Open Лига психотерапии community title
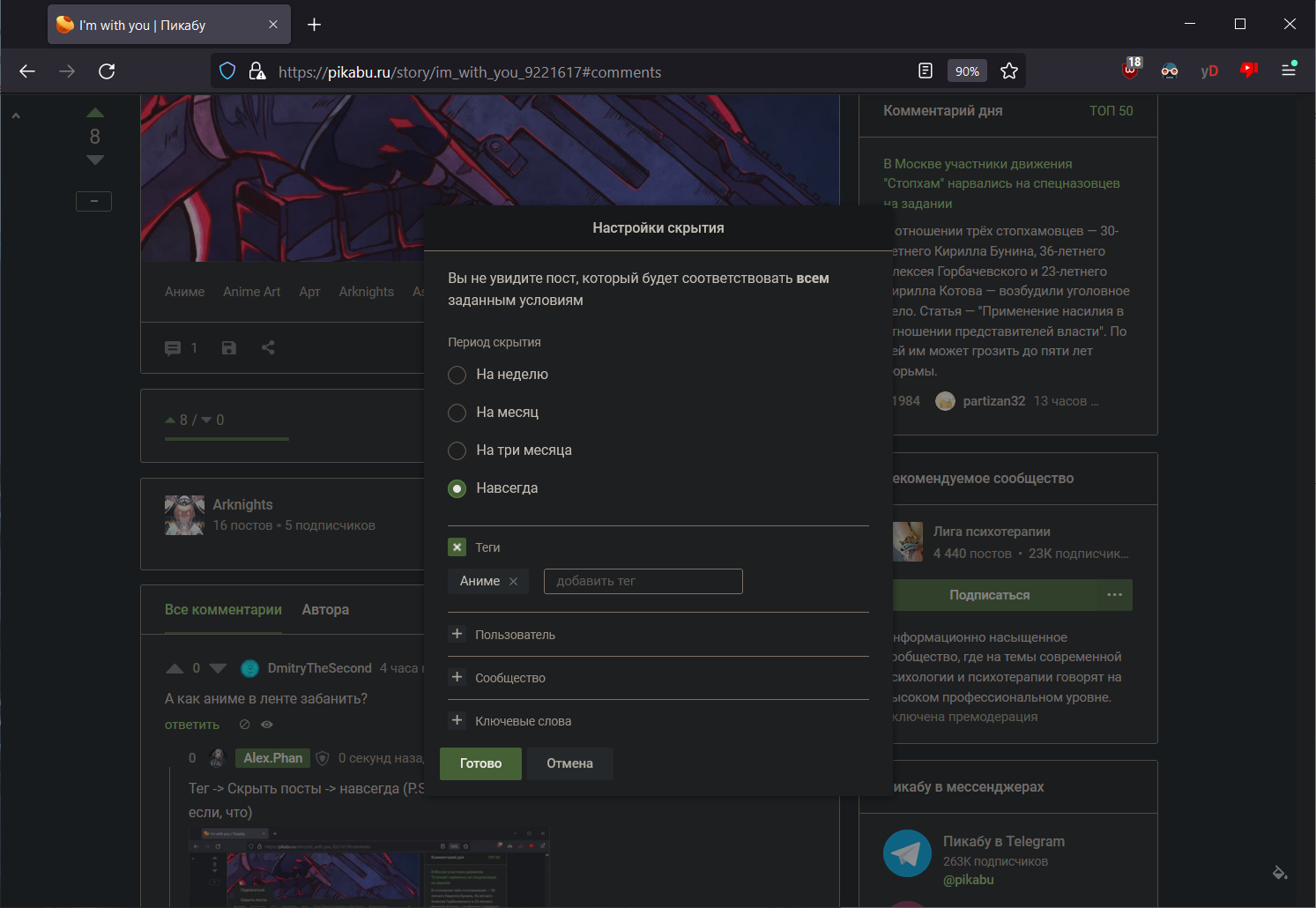The image size is (1316, 908). pos(992,532)
